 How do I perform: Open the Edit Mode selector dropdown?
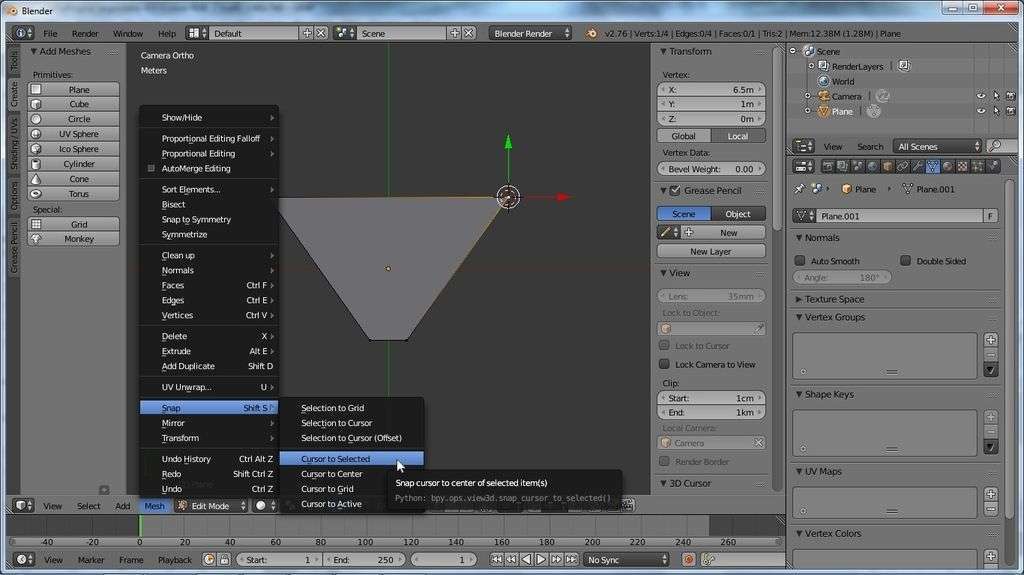pos(211,506)
